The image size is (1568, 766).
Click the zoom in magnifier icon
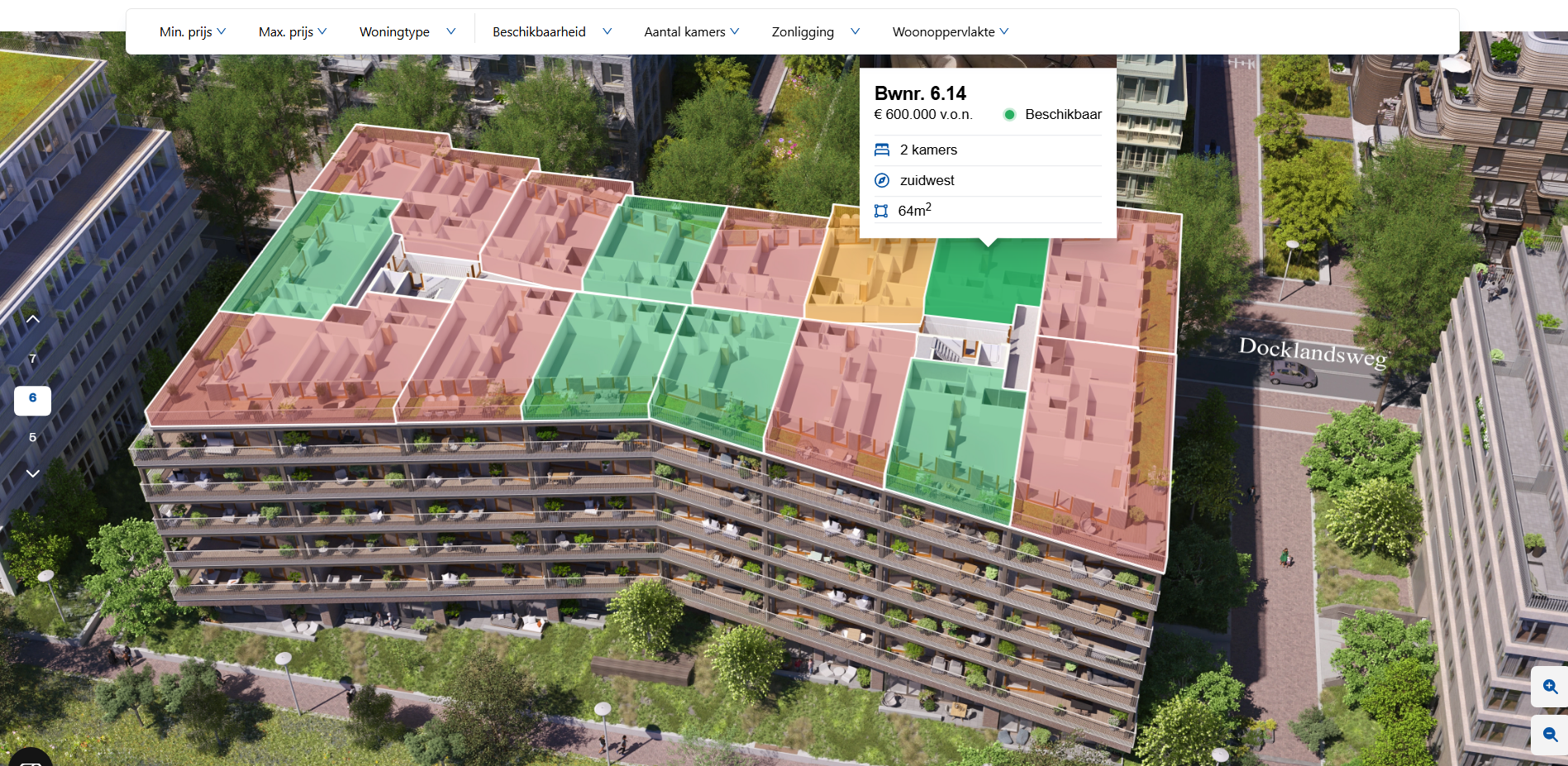pos(1550,687)
